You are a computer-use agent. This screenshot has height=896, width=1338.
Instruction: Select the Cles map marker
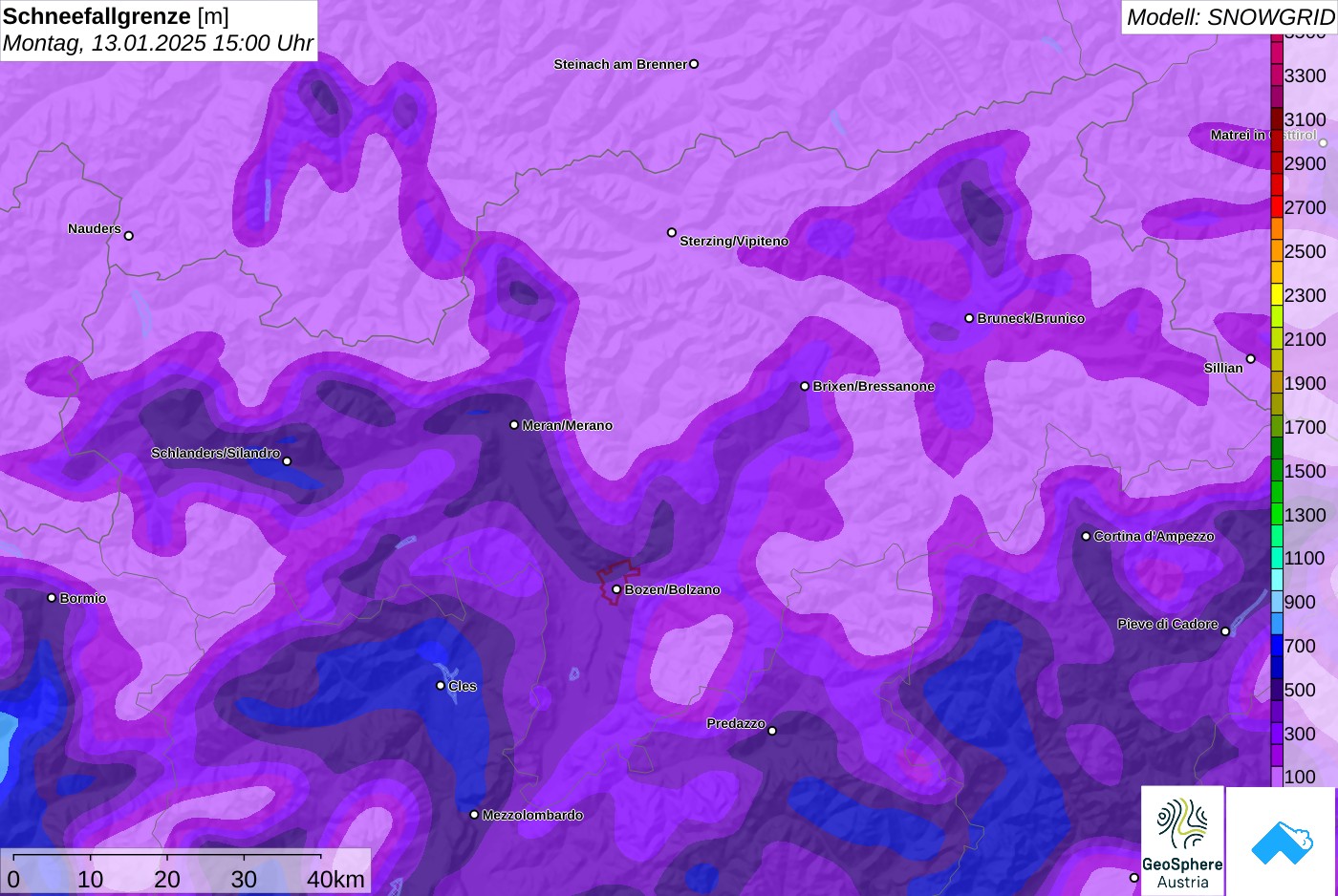click(x=441, y=685)
